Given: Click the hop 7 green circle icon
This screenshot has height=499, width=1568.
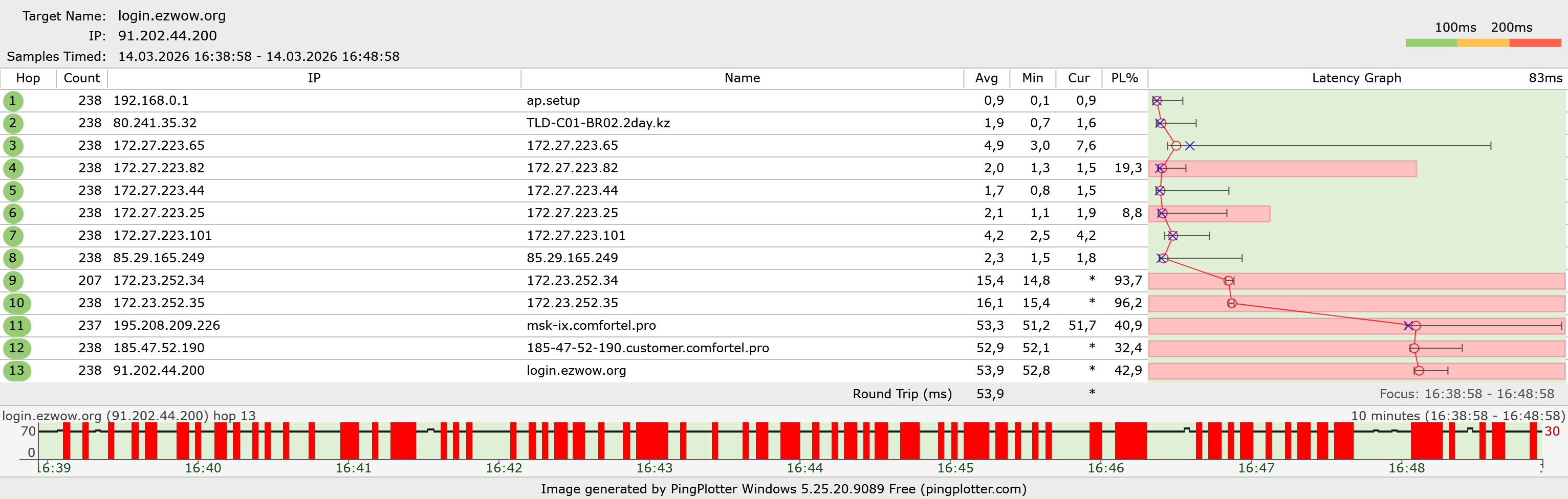Looking at the screenshot, I should coord(13,236).
